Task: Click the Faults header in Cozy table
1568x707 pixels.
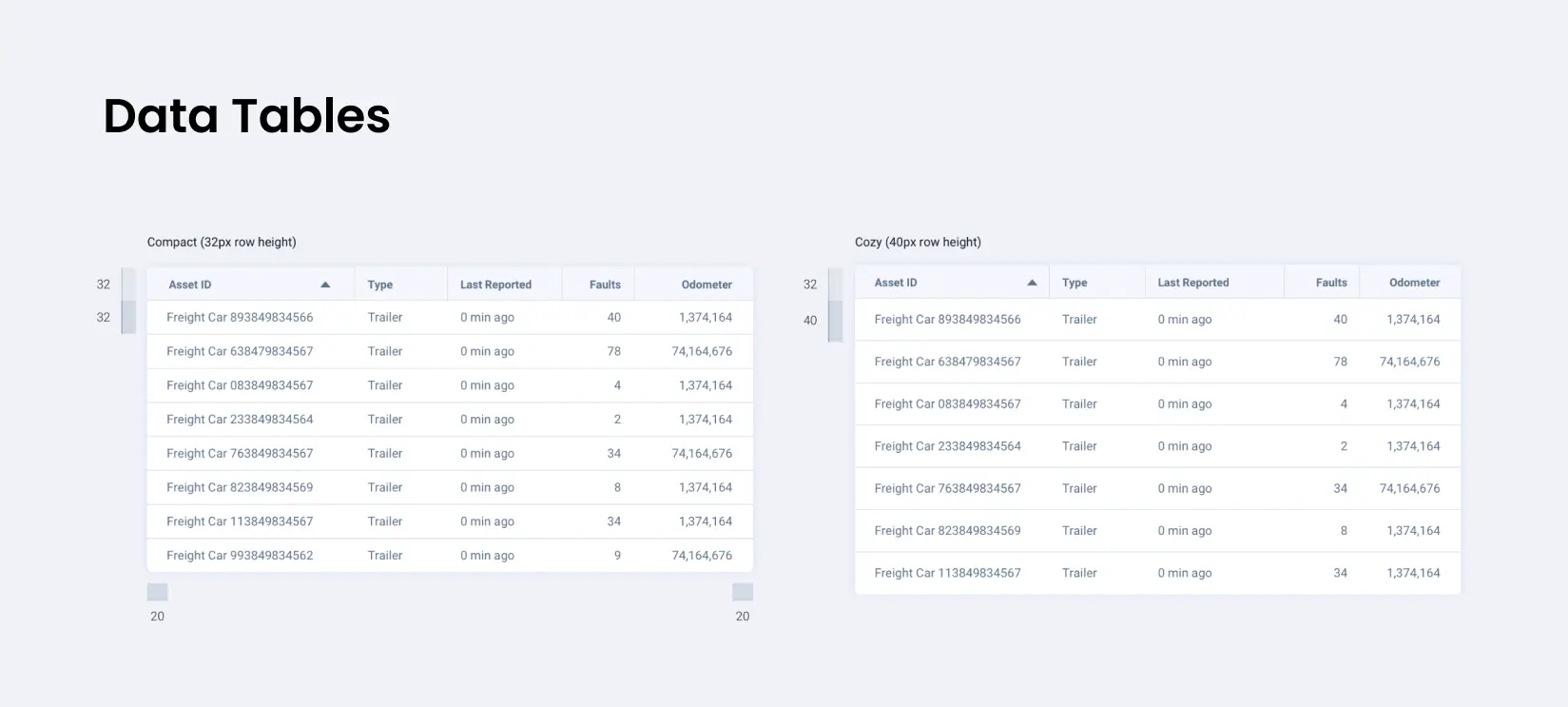Action: tap(1331, 283)
